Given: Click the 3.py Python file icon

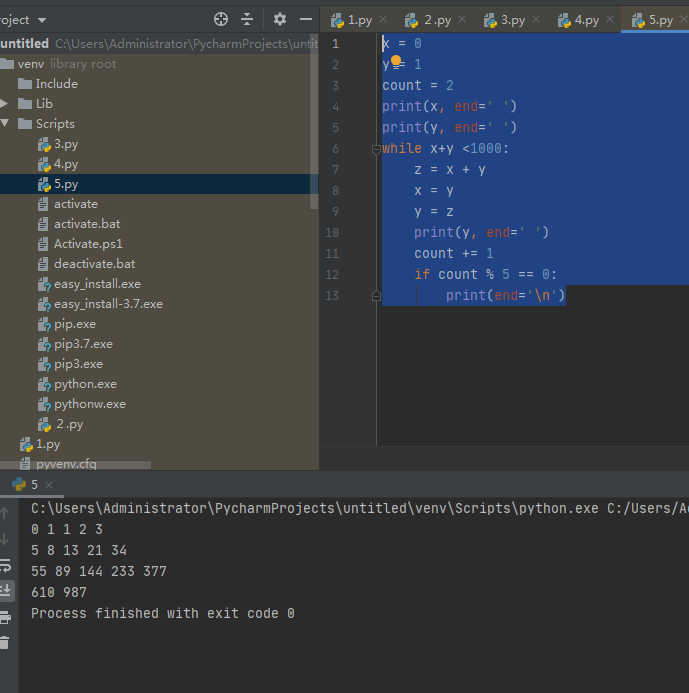Looking at the screenshot, I should pyautogui.click(x=44, y=145).
